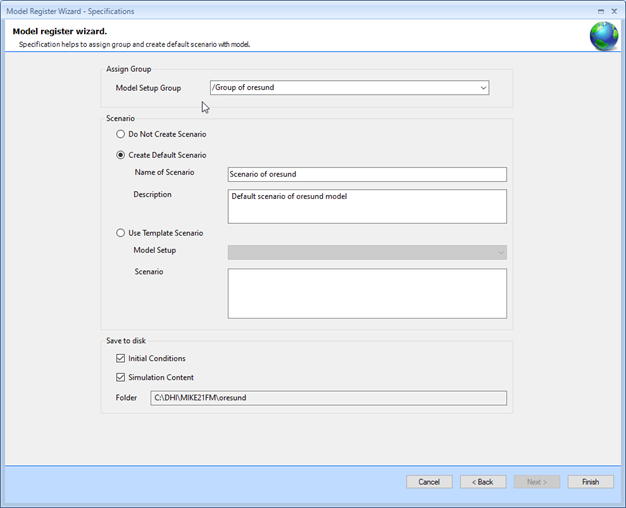Click the Finish button
Screen dimensions: 626x508
point(590,482)
